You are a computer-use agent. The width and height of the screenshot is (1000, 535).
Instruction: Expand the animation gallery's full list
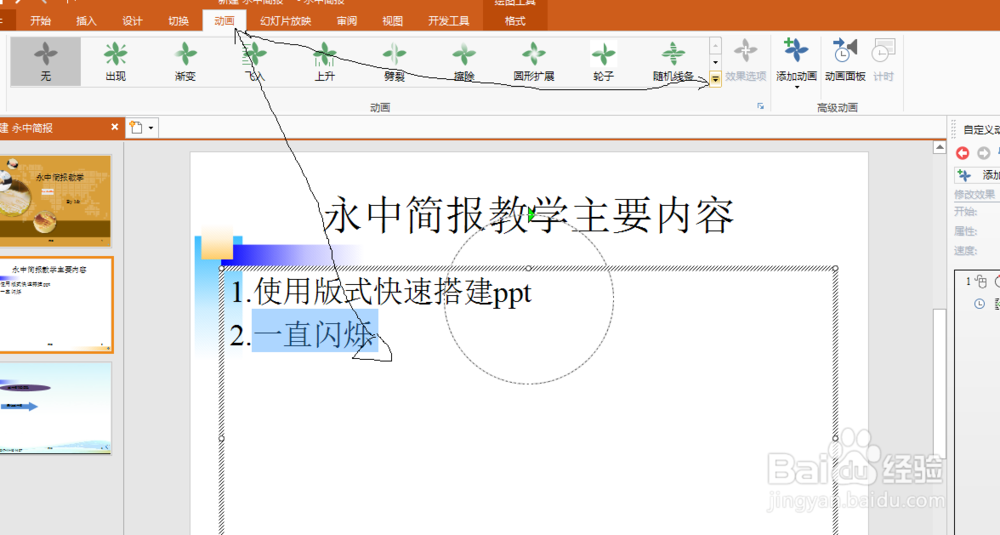point(715,78)
